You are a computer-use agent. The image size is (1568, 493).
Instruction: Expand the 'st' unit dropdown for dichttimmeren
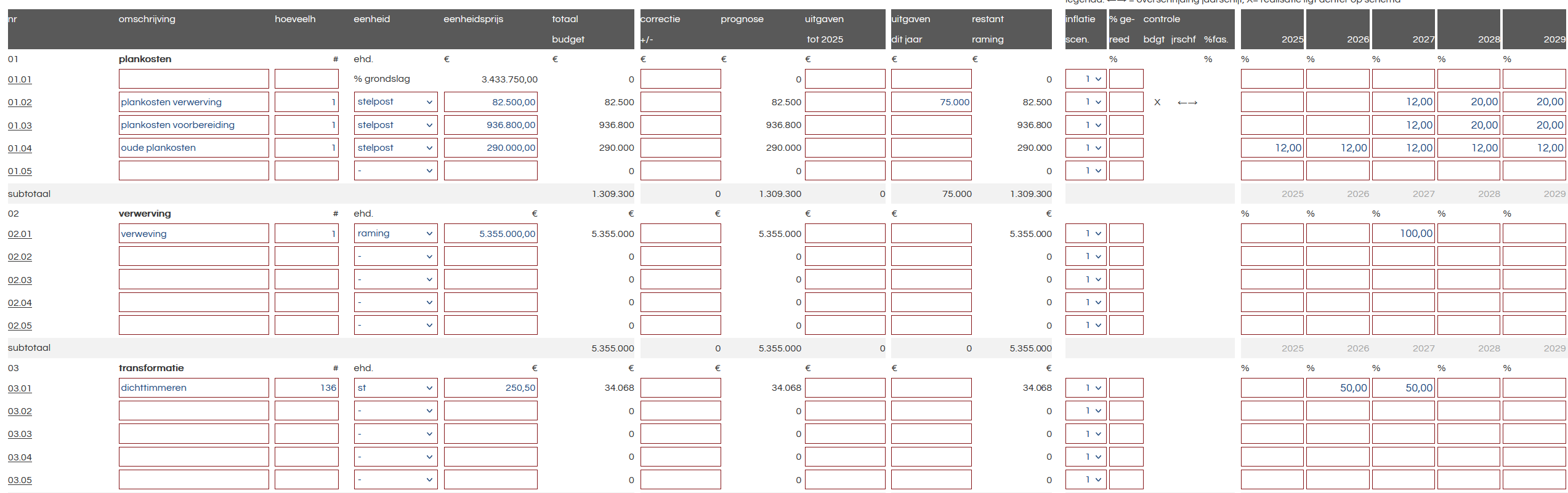[x=395, y=388]
